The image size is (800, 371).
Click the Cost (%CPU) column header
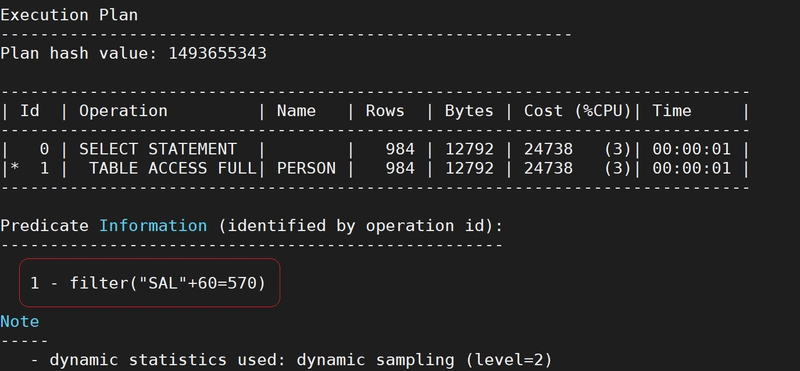tap(577, 111)
